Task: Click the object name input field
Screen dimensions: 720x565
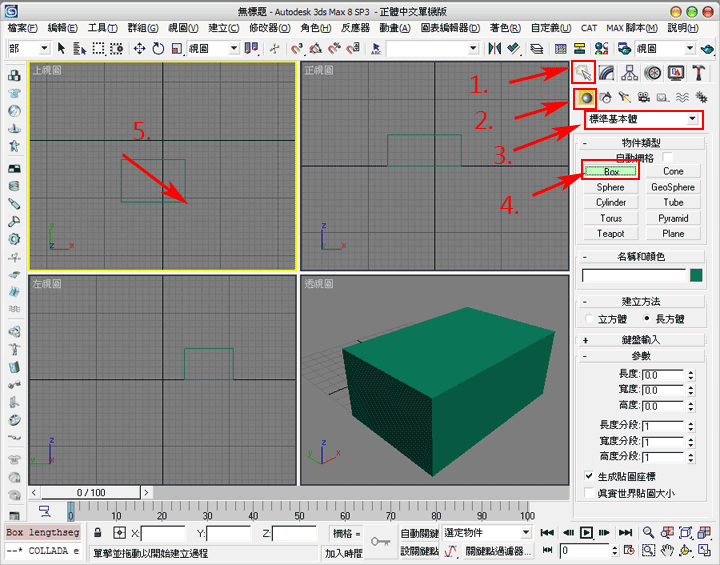Action: [x=634, y=275]
